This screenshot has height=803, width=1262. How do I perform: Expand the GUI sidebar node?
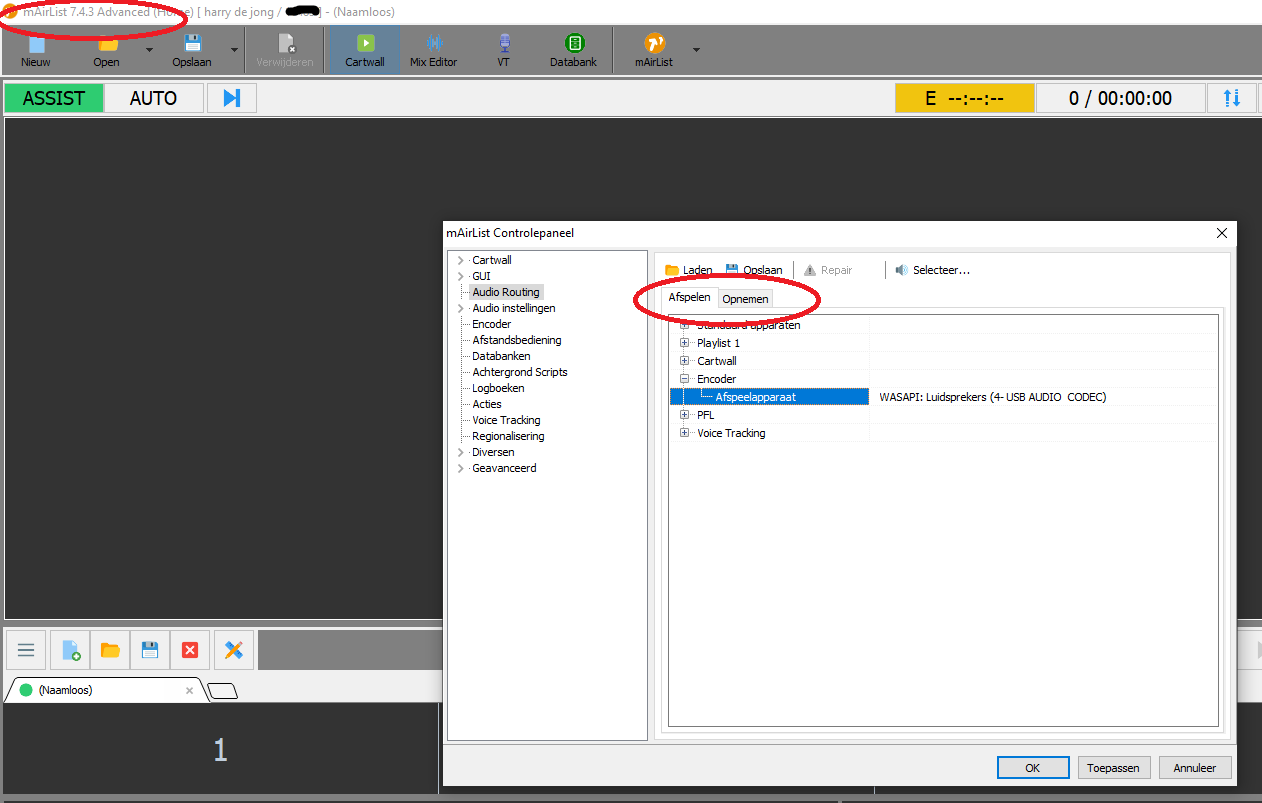pos(460,276)
